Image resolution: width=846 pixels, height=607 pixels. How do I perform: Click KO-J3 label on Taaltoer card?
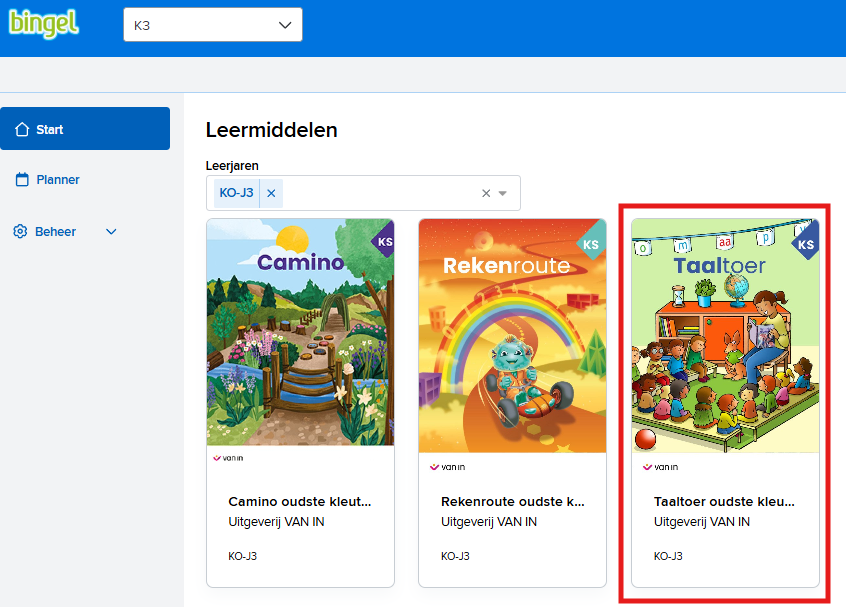[668, 556]
